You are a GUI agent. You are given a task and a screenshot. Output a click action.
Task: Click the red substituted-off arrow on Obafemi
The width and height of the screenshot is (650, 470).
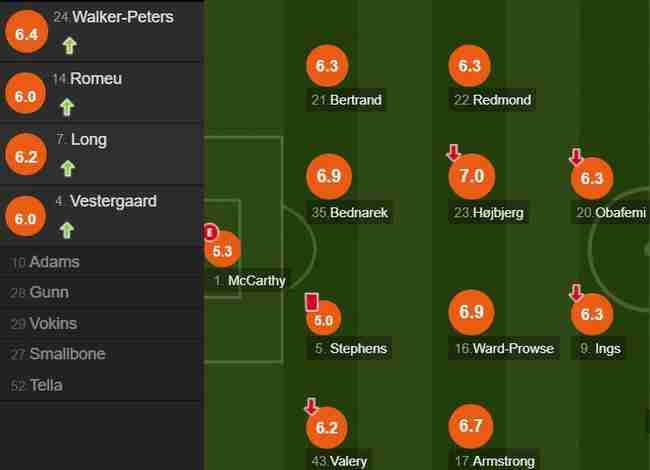[x=576, y=157]
